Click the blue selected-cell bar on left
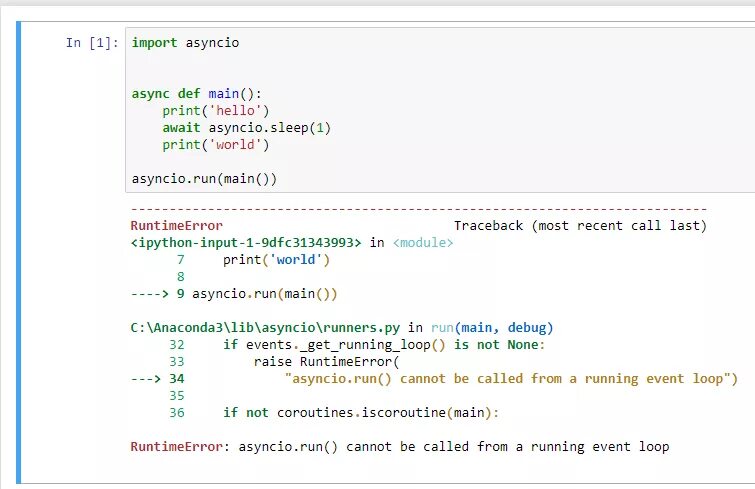This screenshot has height=489, width=755. (19, 252)
